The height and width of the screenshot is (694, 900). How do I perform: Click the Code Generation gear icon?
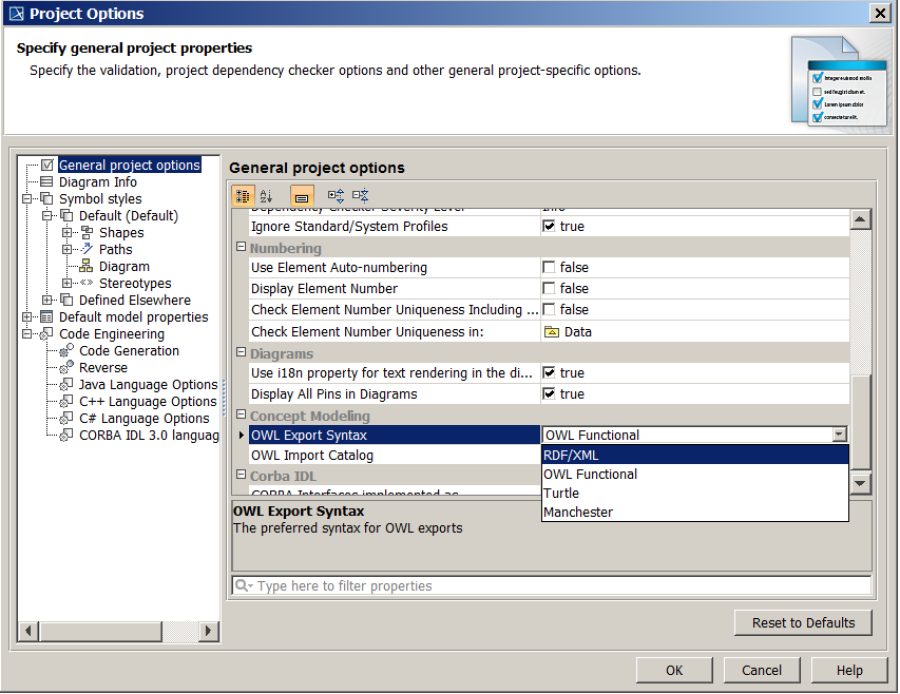[x=67, y=351]
